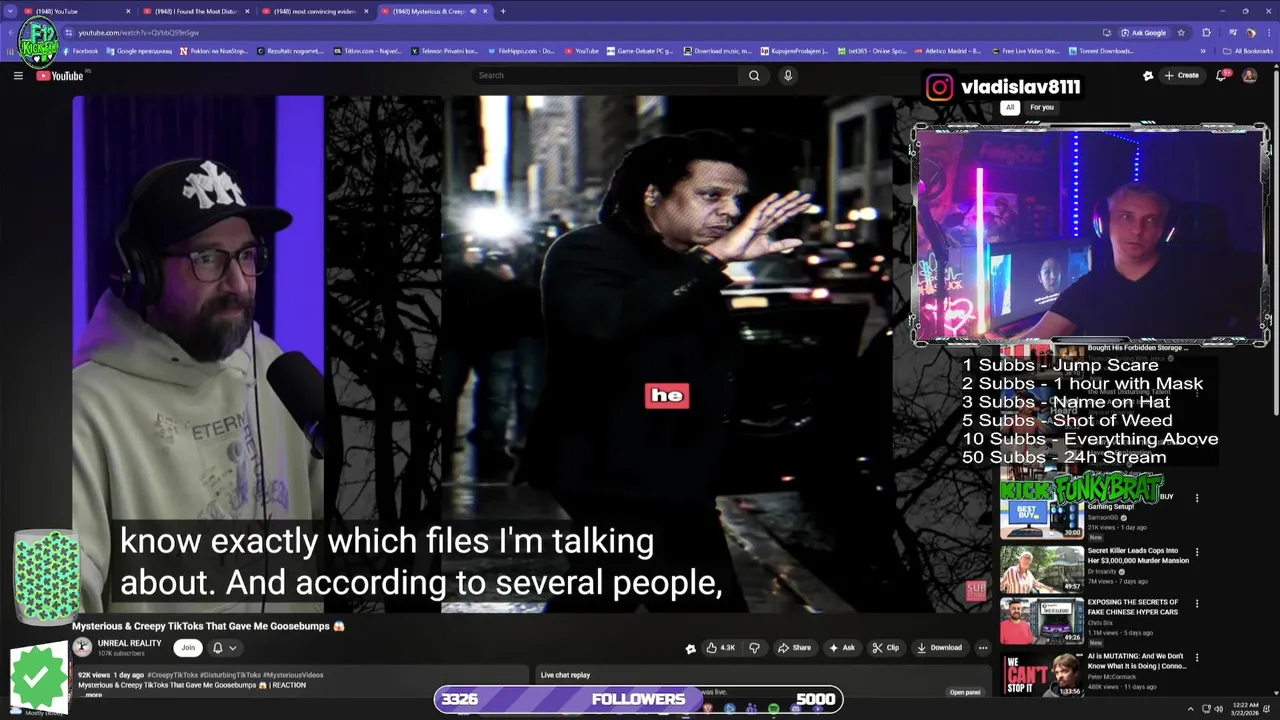Open the Create button
The image size is (1280, 720).
point(1181,75)
